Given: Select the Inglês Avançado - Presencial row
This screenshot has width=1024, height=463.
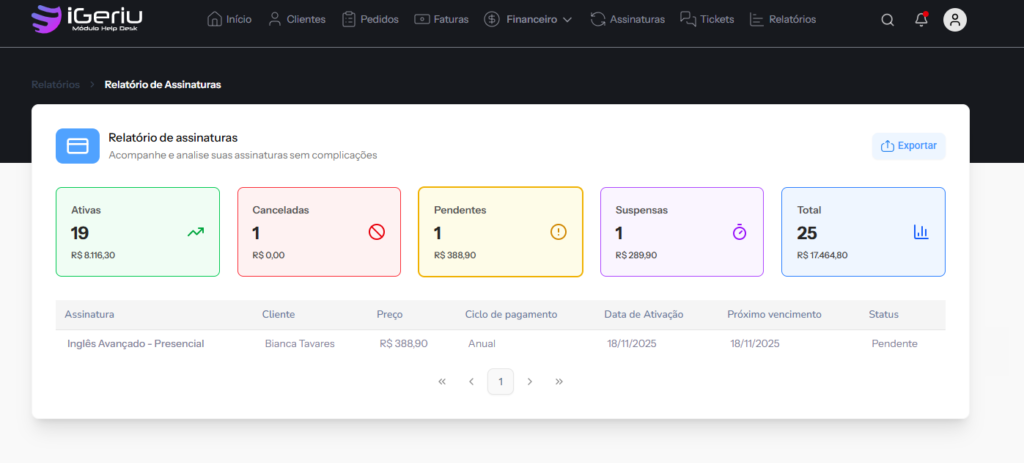Looking at the screenshot, I should [135, 343].
